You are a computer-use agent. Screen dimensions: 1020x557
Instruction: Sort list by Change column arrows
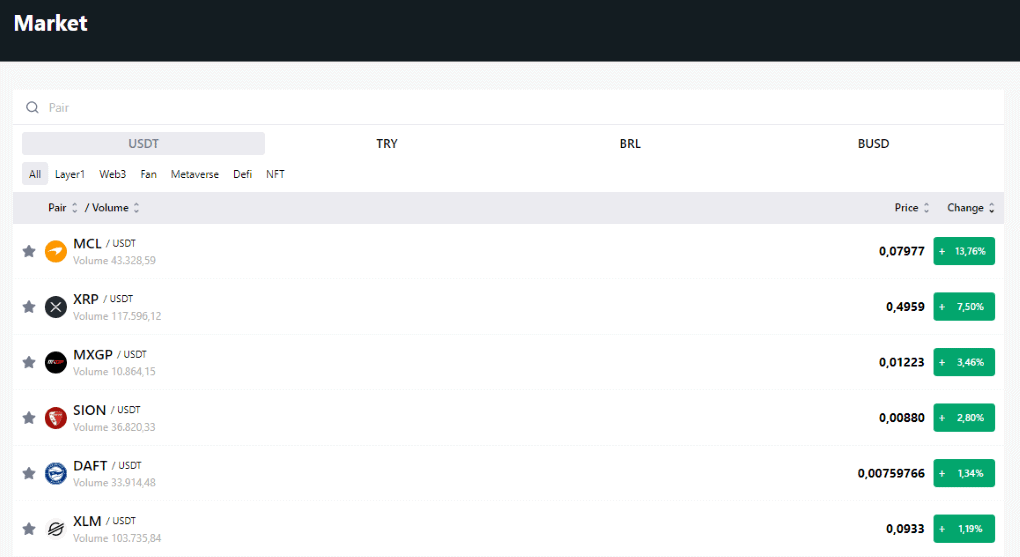click(x=991, y=208)
